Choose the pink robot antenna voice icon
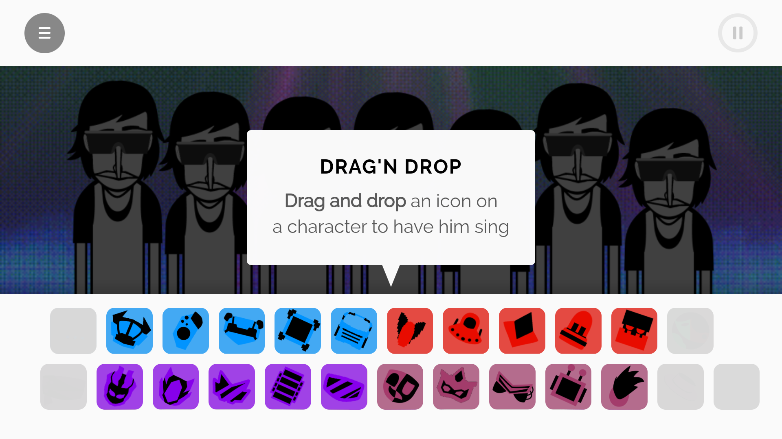The image size is (782, 439). [568, 387]
